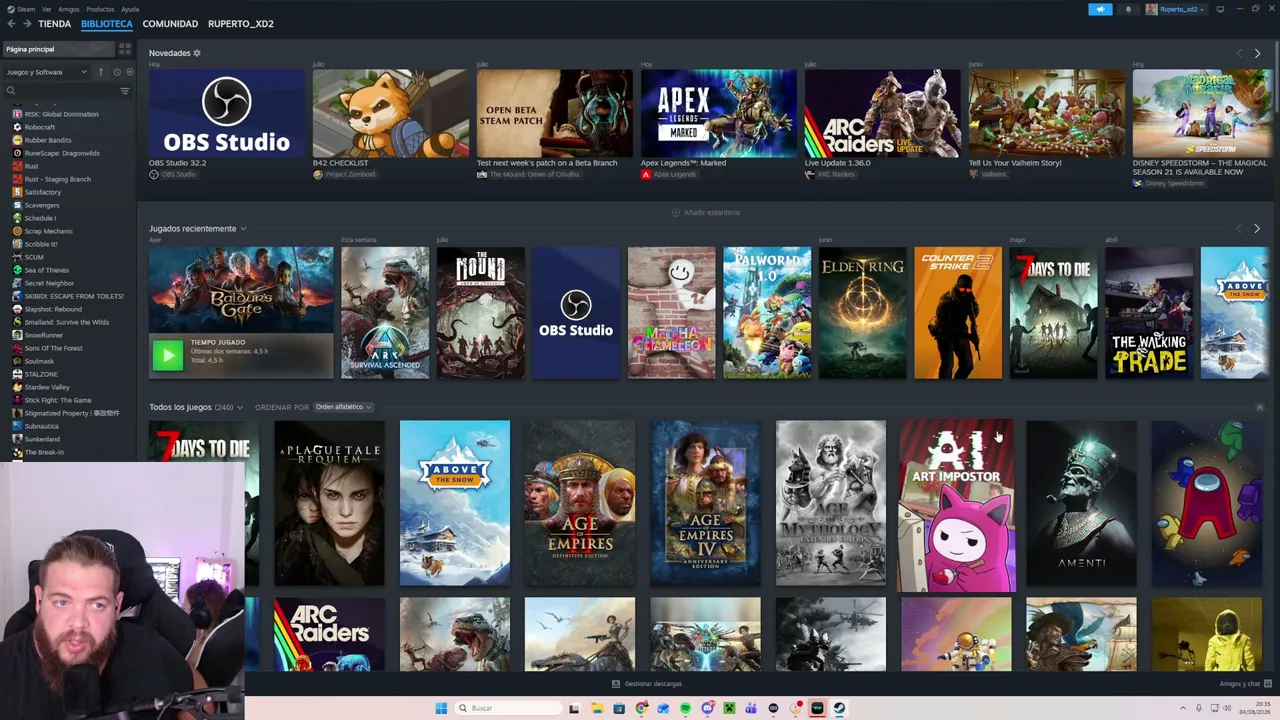Open the Age of Empires IV cover
The image size is (1280, 720).
(x=705, y=503)
